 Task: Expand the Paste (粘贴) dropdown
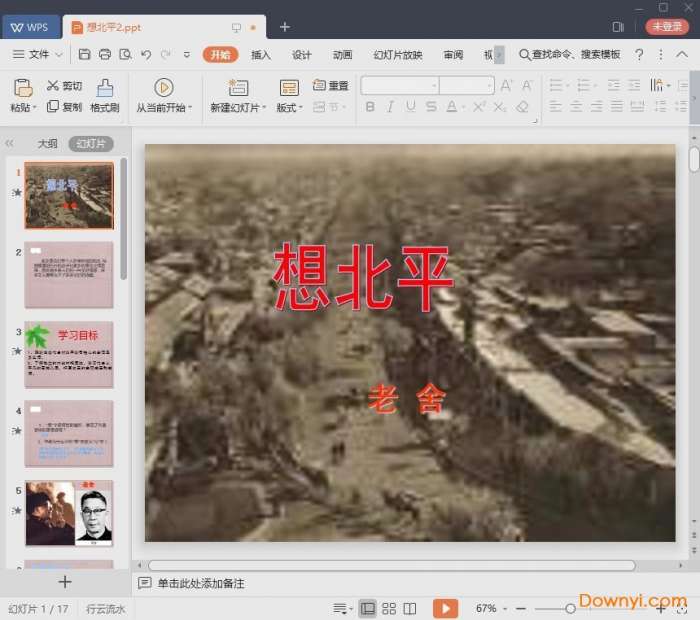(x=23, y=108)
